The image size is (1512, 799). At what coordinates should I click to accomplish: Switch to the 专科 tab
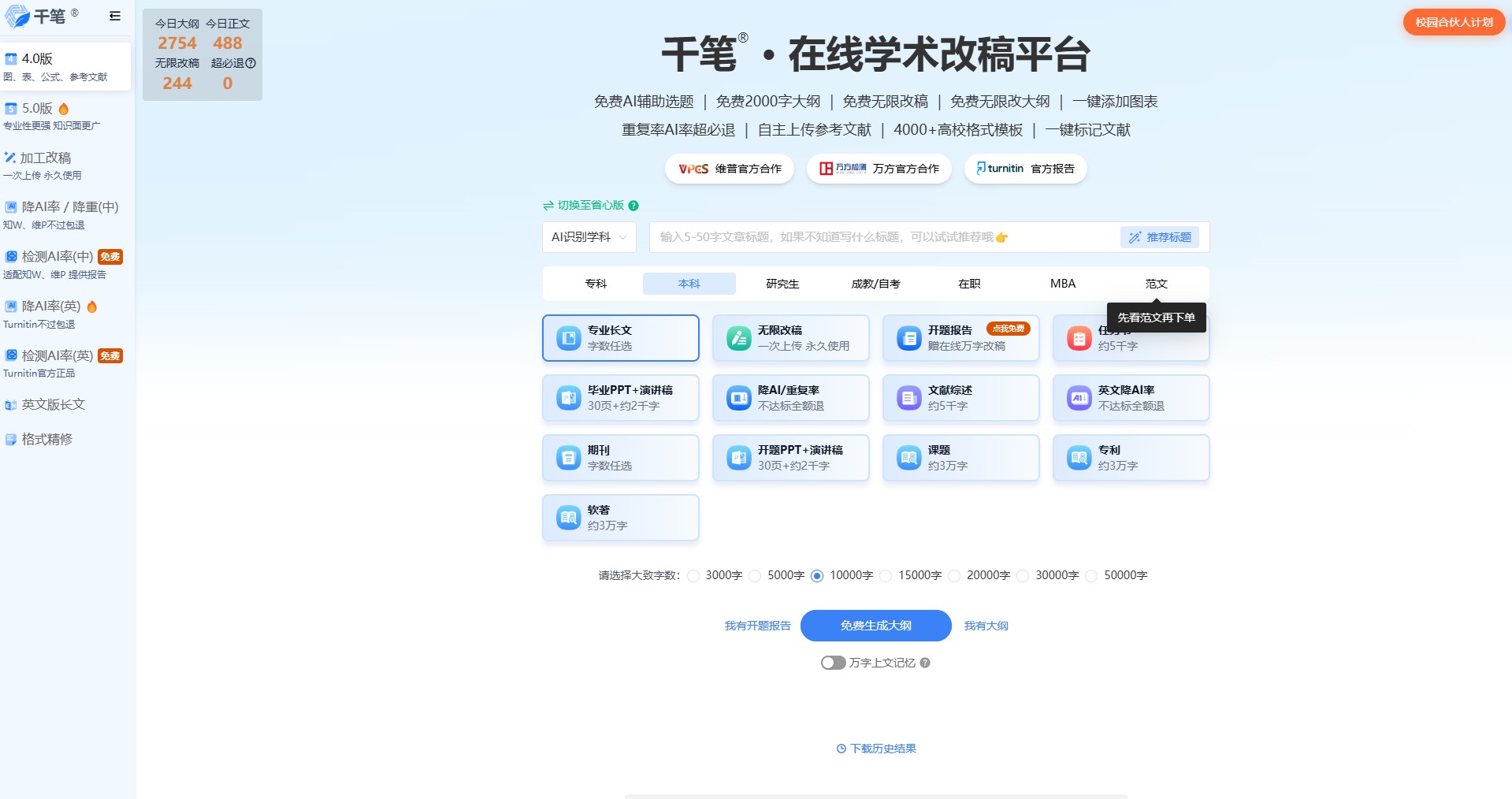[596, 284]
